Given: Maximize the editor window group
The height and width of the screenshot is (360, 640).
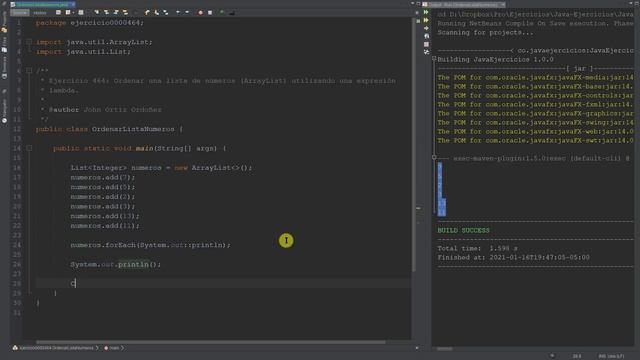Looking at the screenshot, I should tap(418, 4).
